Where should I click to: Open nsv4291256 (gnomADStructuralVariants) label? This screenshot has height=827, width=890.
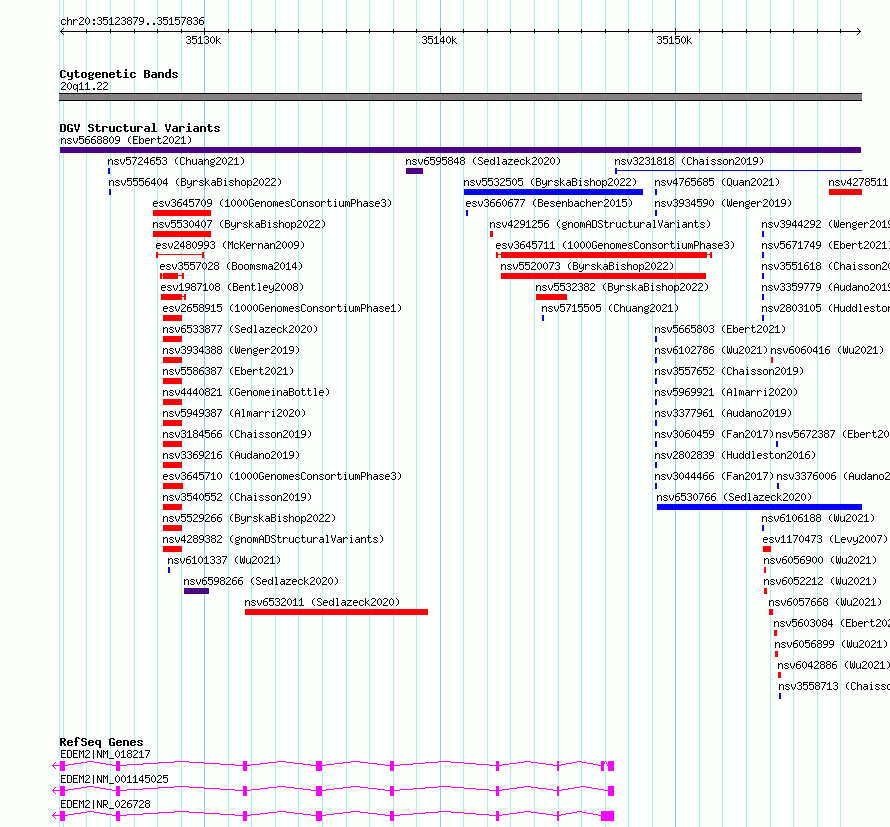600,224
